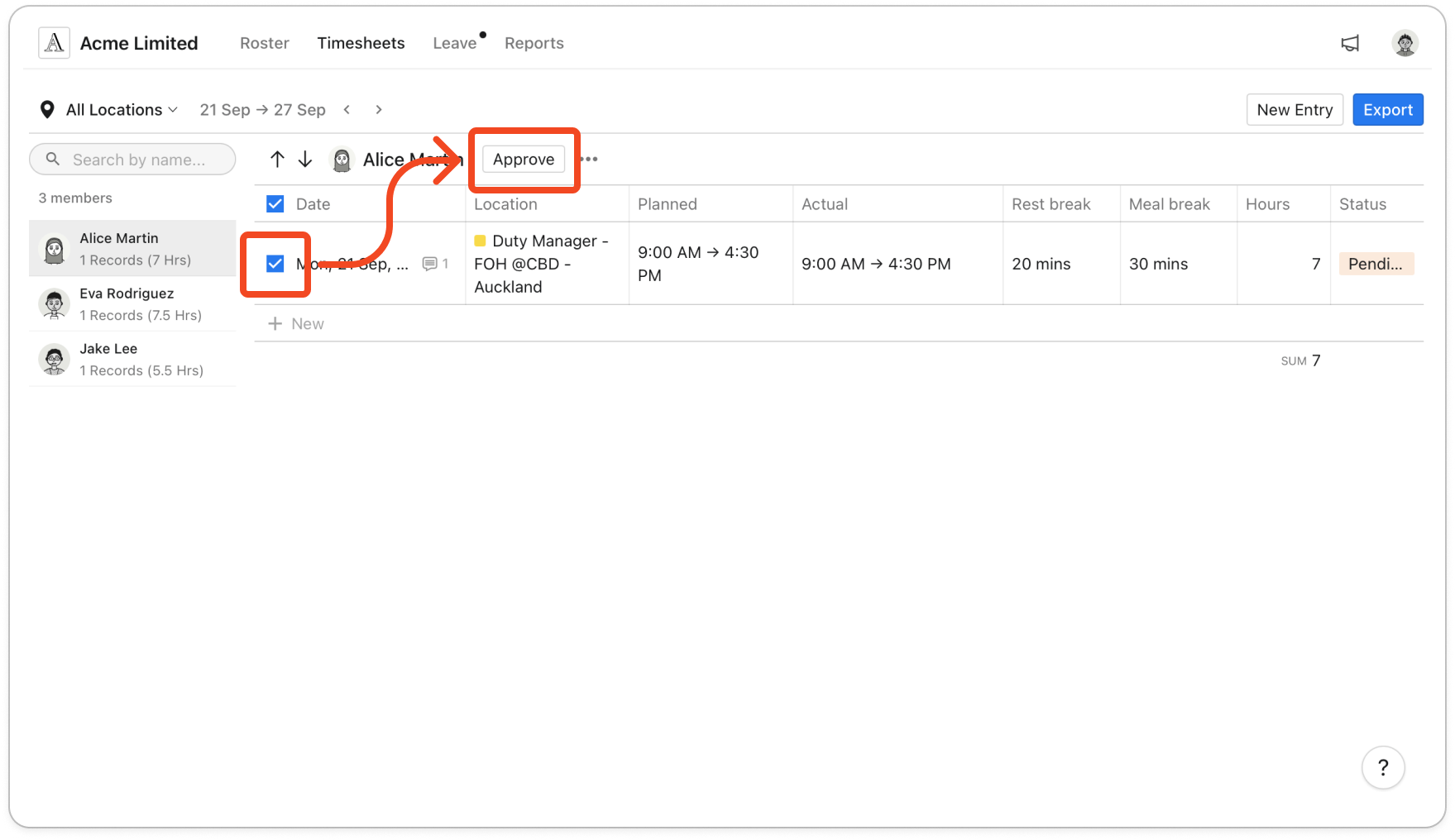Click the Pending status badge
1455x840 pixels.
(1376, 264)
